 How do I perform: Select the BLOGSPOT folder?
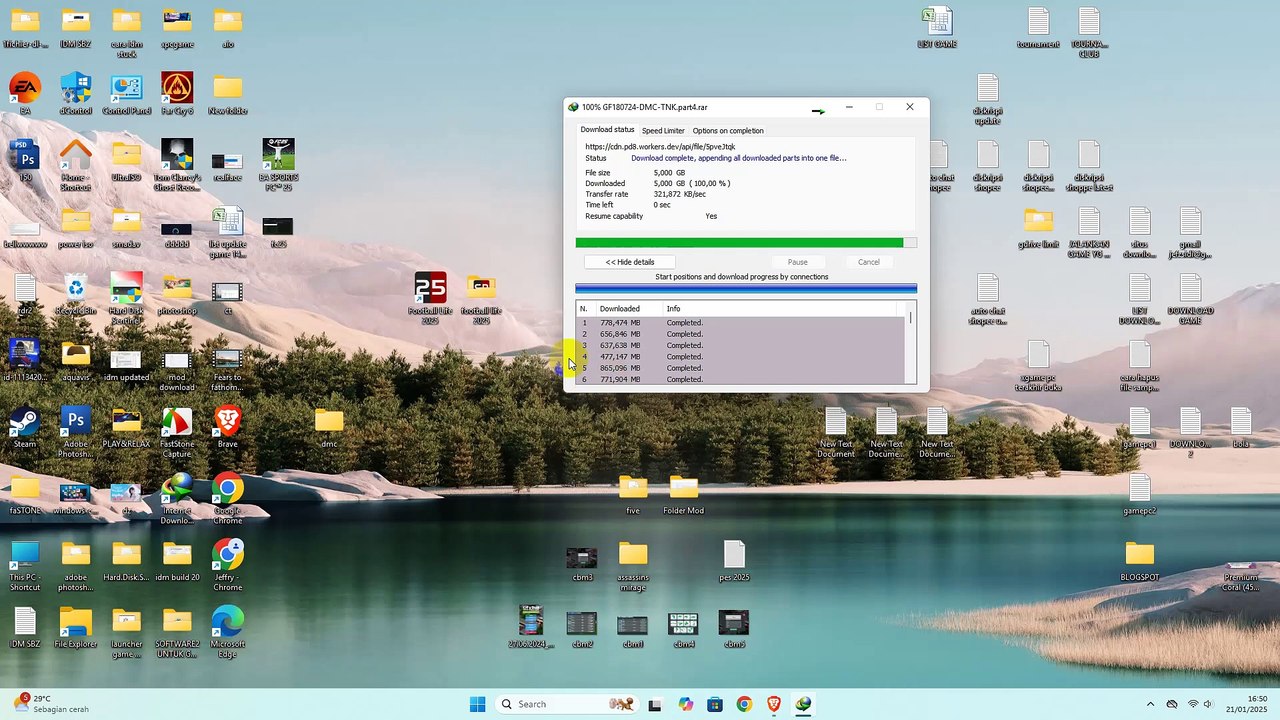click(x=1140, y=560)
